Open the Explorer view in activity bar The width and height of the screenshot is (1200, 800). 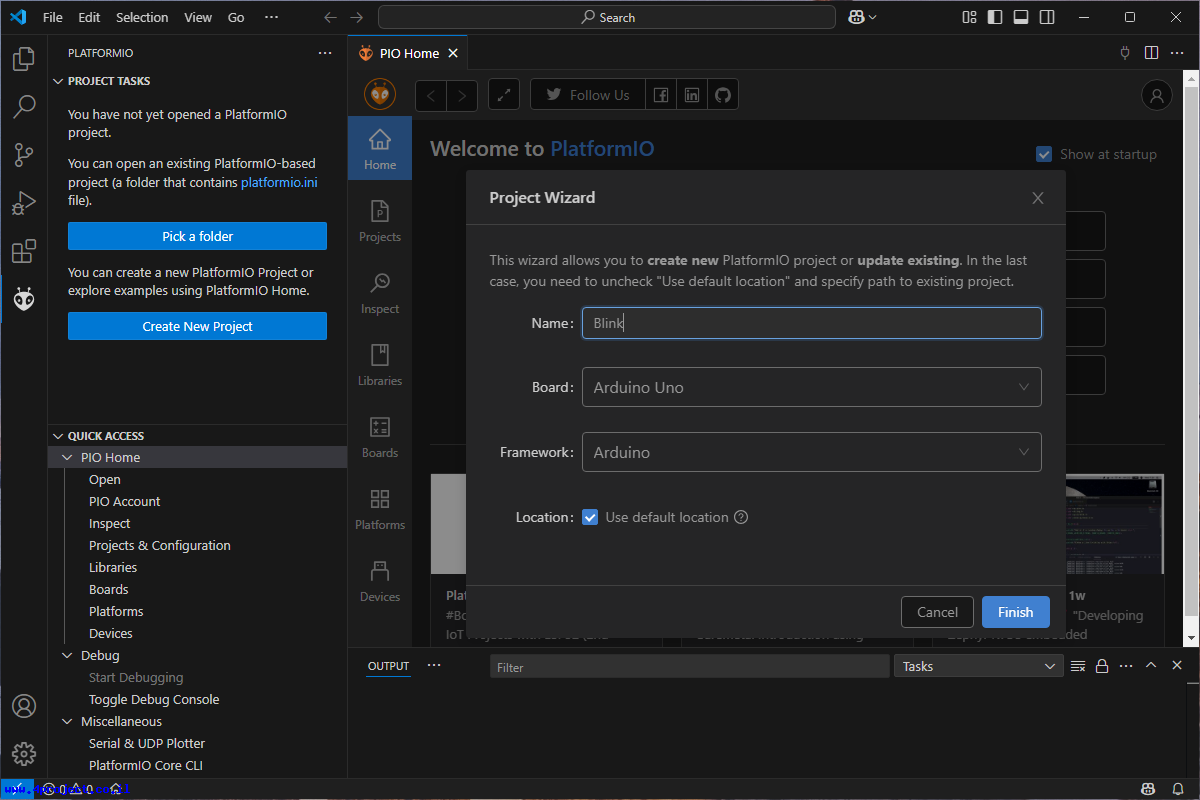pos(24,59)
